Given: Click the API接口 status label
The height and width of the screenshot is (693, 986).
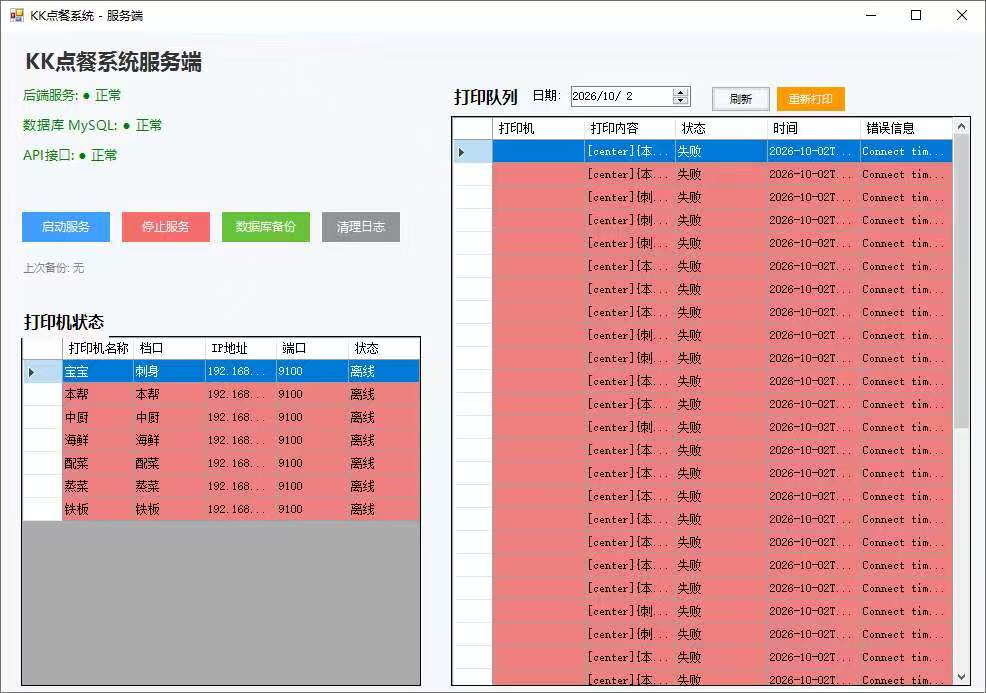Looking at the screenshot, I should [x=70, y=155].
